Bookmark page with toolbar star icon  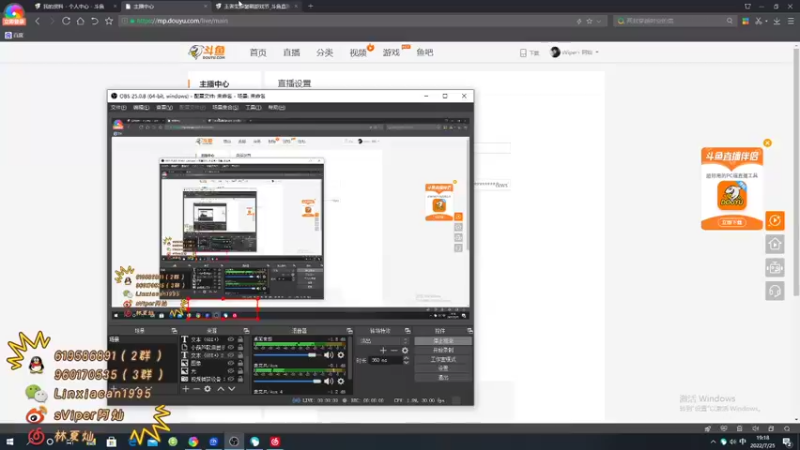point(109,21)
